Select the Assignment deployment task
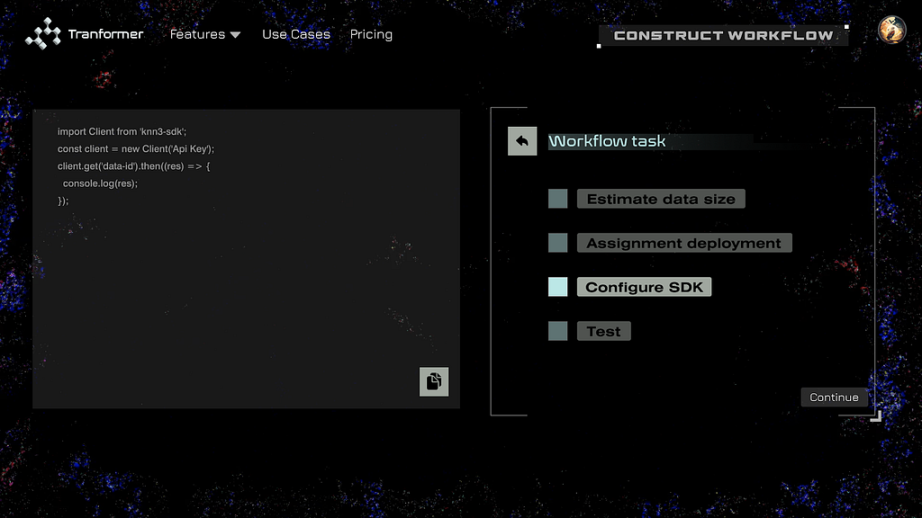The image size is (922, 518). tap(684, 243)
